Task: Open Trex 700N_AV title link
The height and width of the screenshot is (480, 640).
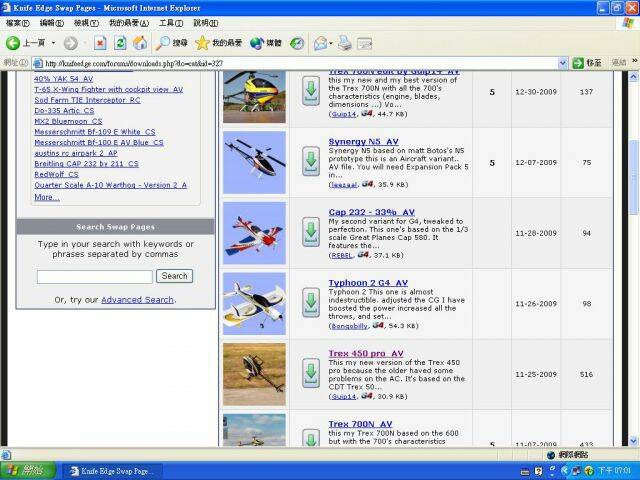Action: [x=360, y=424]
